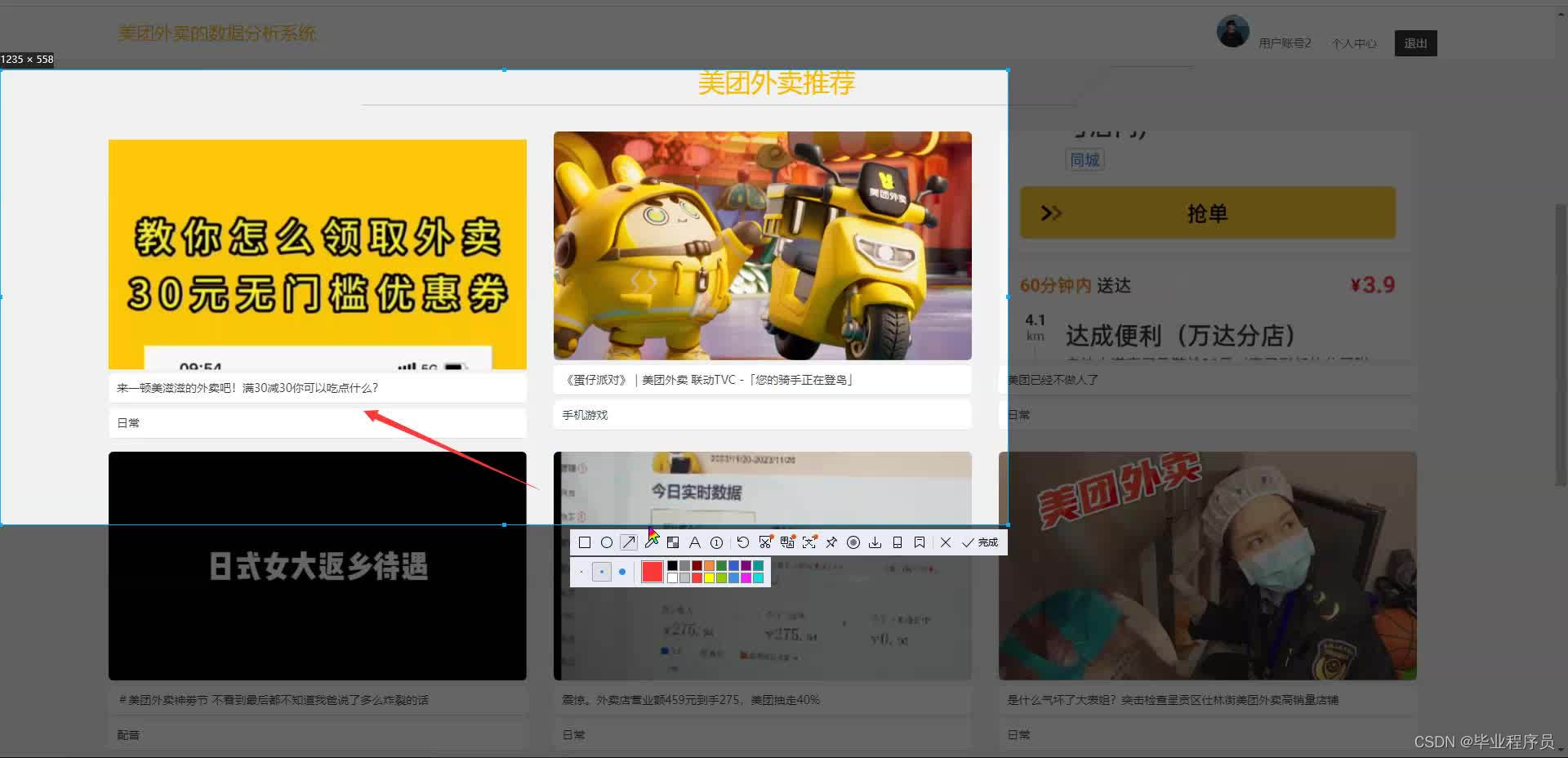Viewport: 1568px width, 758px height.
Task: Choose the medium line thickness dot
Action: tap(602, 572)
